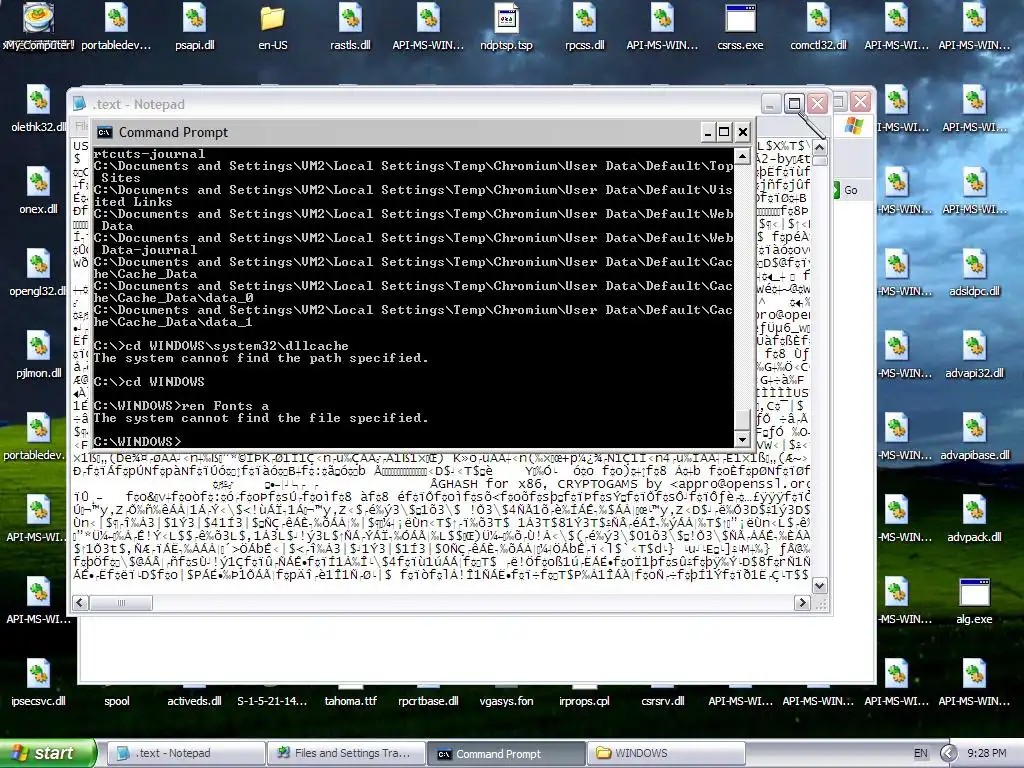Select the irprops.cpl control panel file
Screen dimensions: 1024x768
(x=584, y=701)
